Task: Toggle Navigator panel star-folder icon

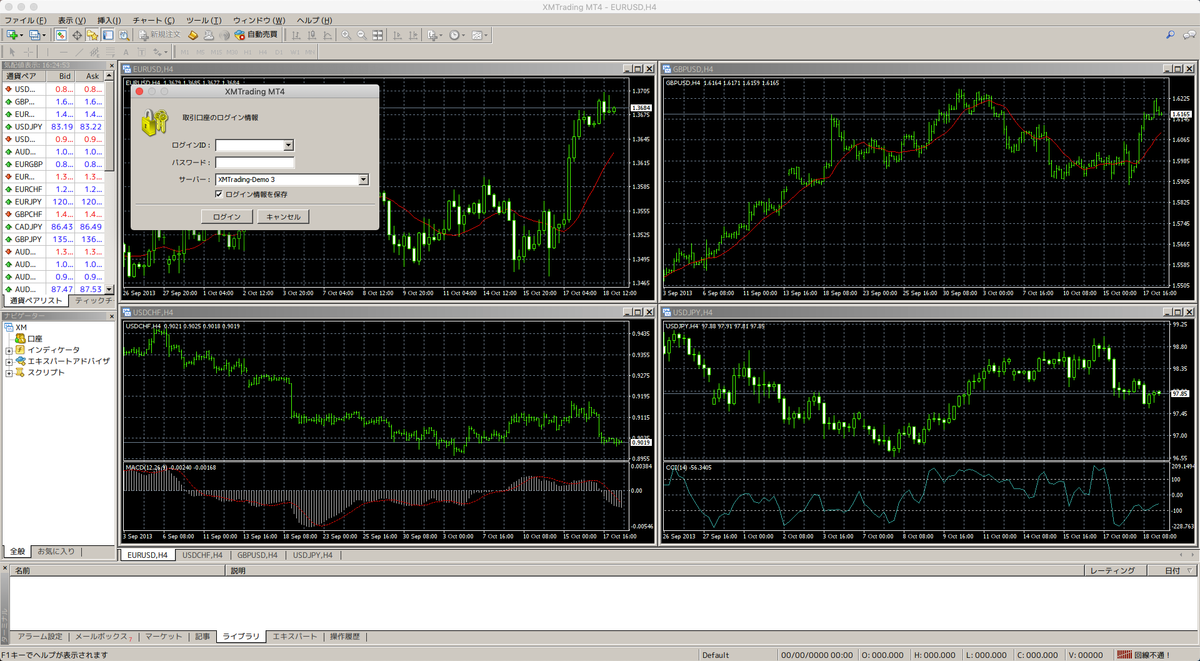Action: tap(92, 35)
